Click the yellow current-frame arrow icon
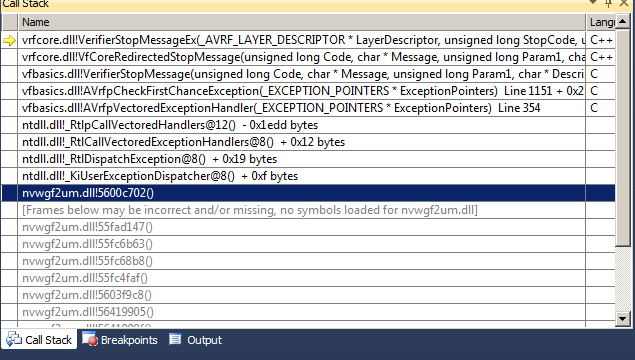Screen dimensions: 635x360 (x=9, y=40)
